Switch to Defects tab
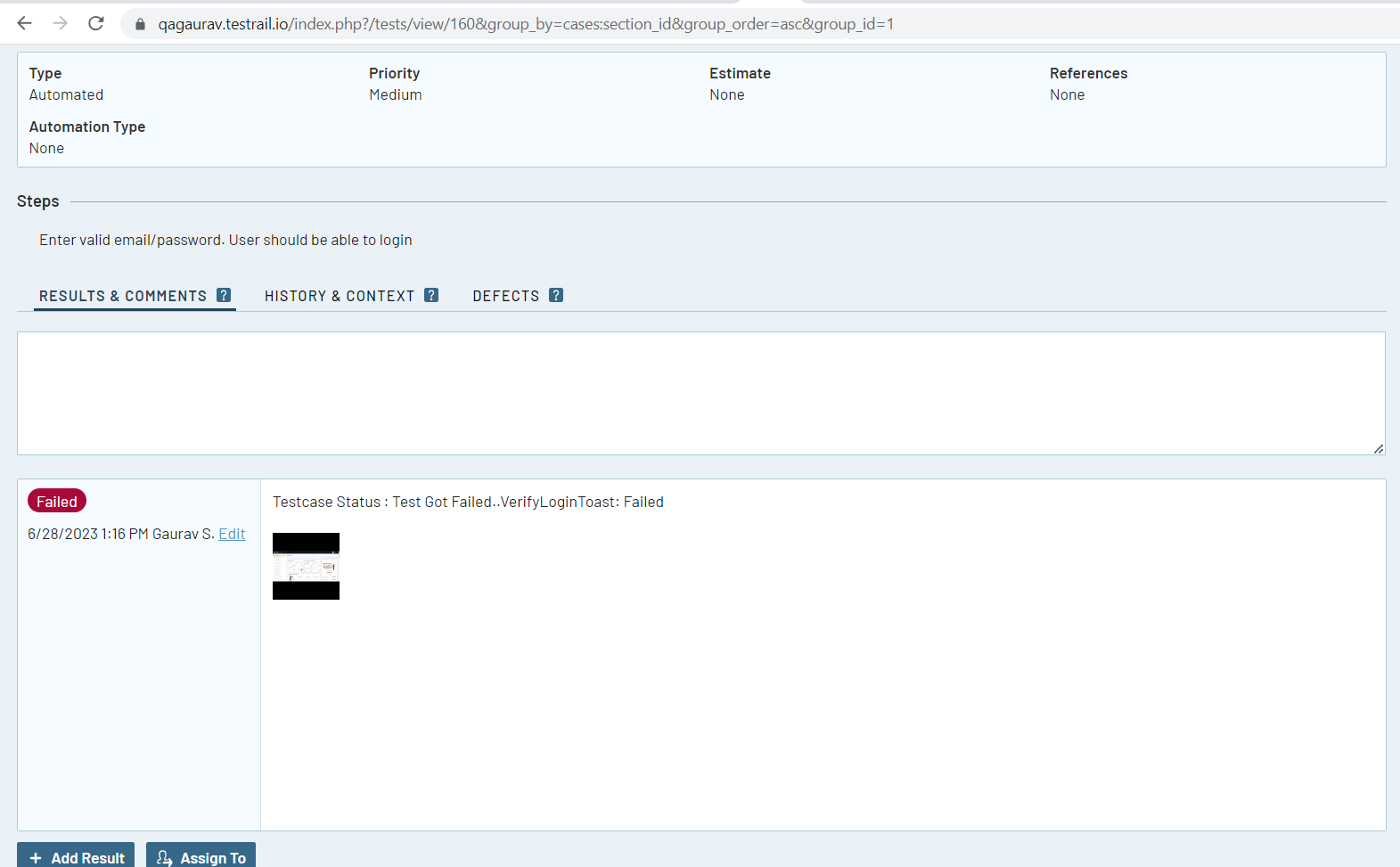This screenshot has height=867, width=1400. click(x=506, y=296)
